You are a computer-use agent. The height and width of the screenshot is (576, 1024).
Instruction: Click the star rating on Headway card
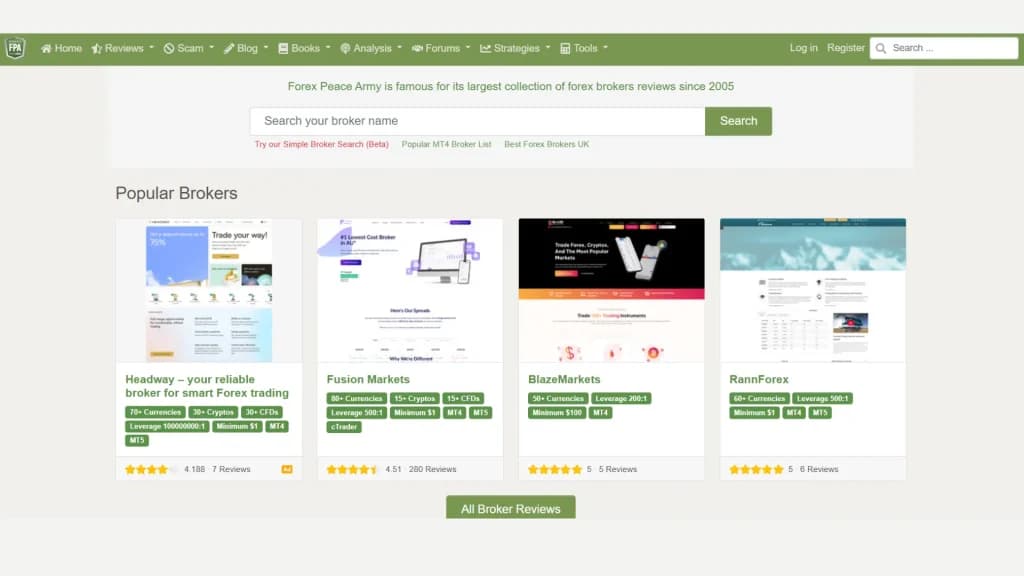point(151,469)
